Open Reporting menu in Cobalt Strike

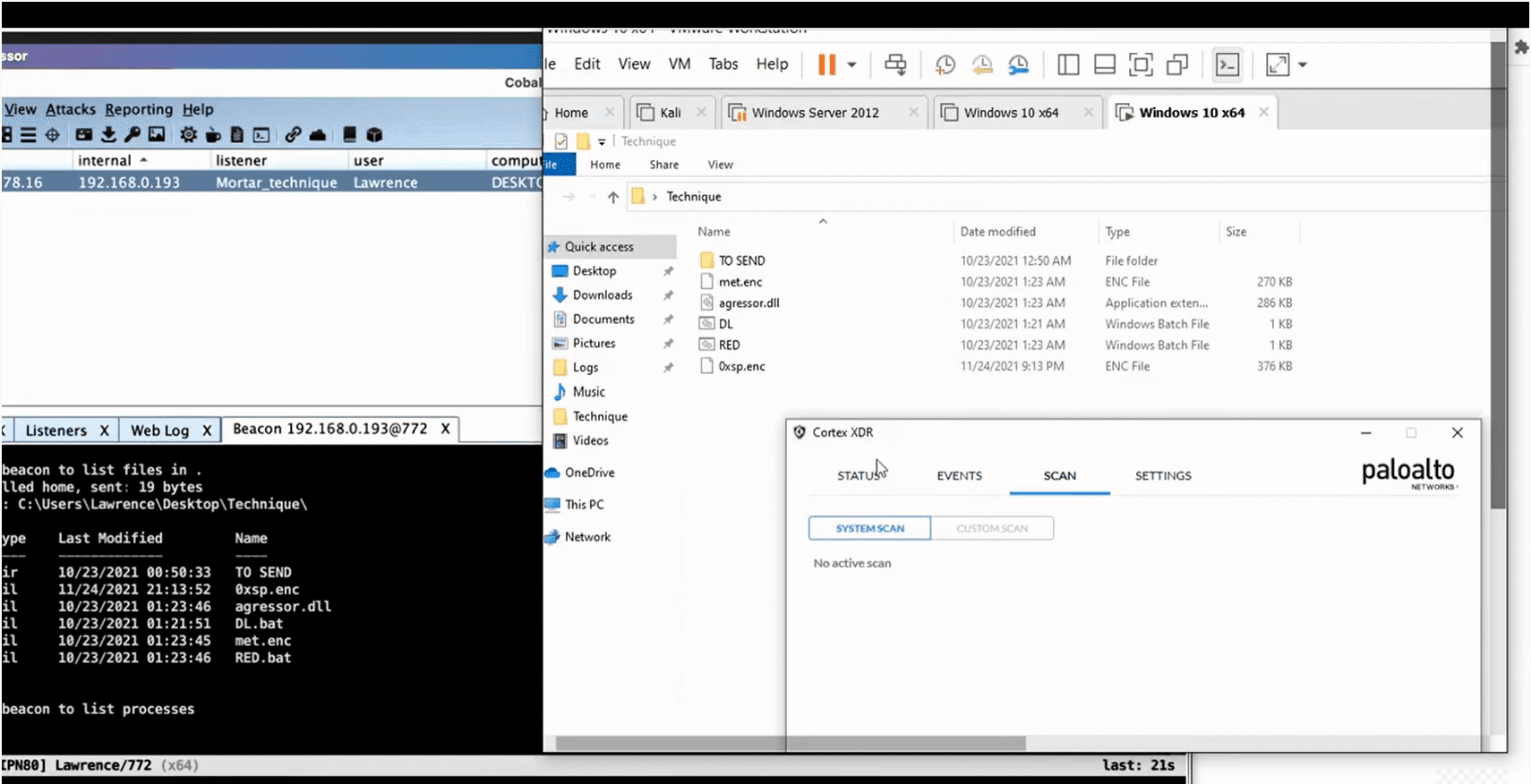pos(139,109)
